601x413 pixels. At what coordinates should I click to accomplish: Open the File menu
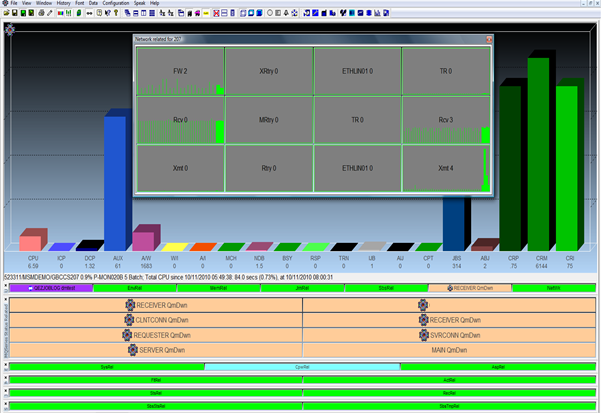(x=14, y=4)
